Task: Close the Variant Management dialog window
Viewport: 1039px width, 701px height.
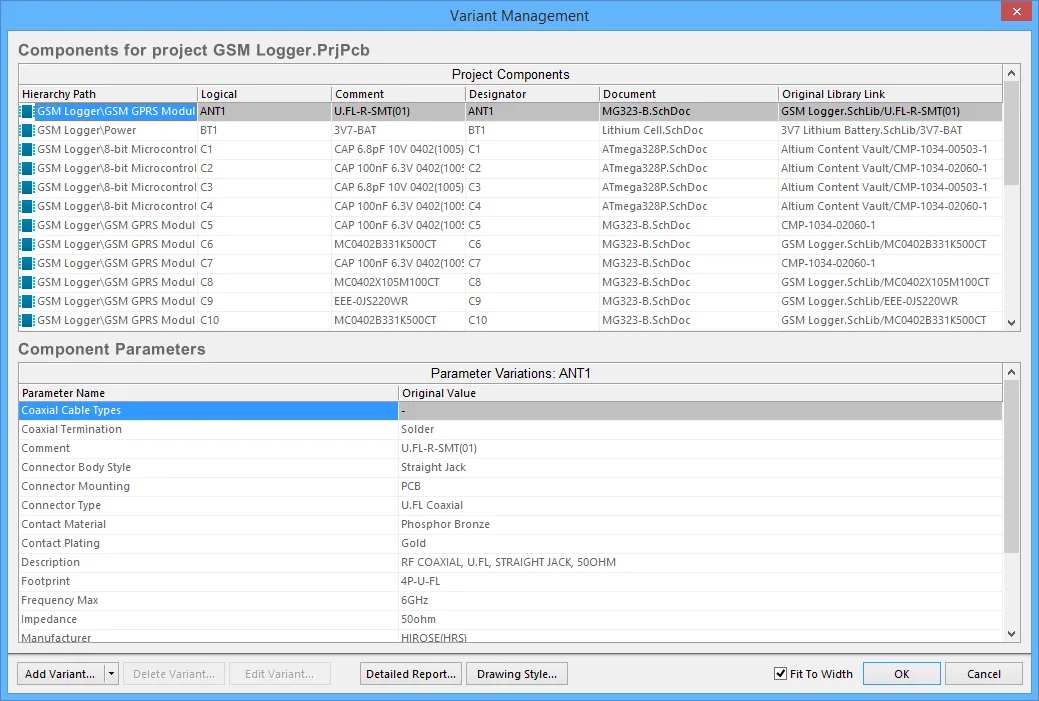Action: pos(1016,13)
